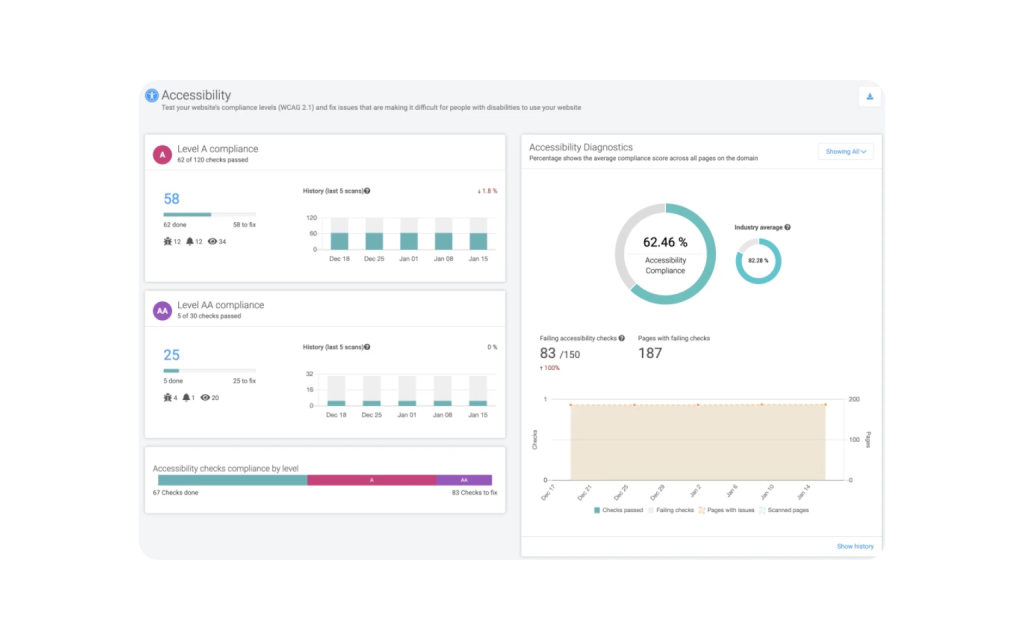
Task: Click the Show history link
Action: pos(855,546)
